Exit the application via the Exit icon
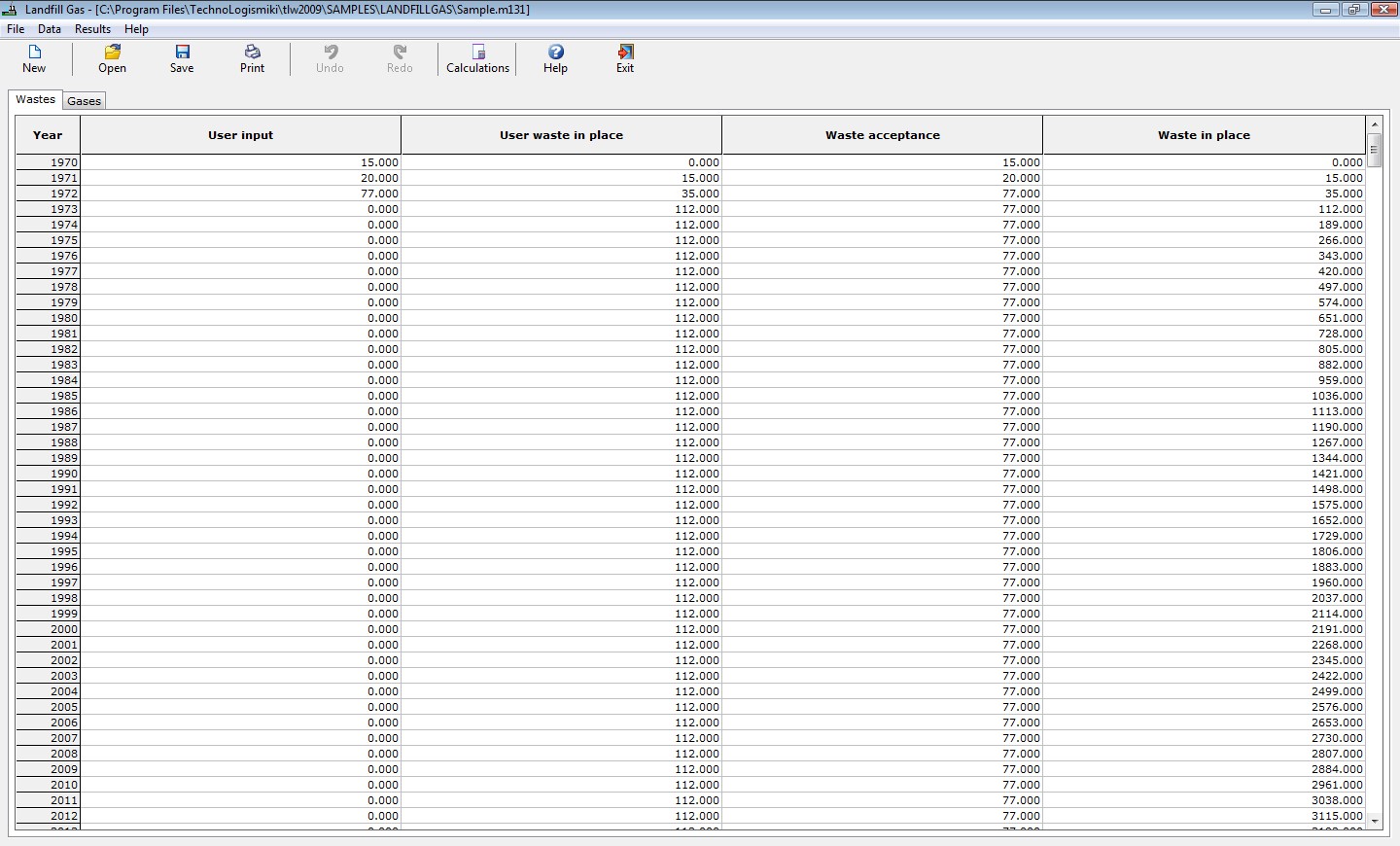 click(625, 53)
